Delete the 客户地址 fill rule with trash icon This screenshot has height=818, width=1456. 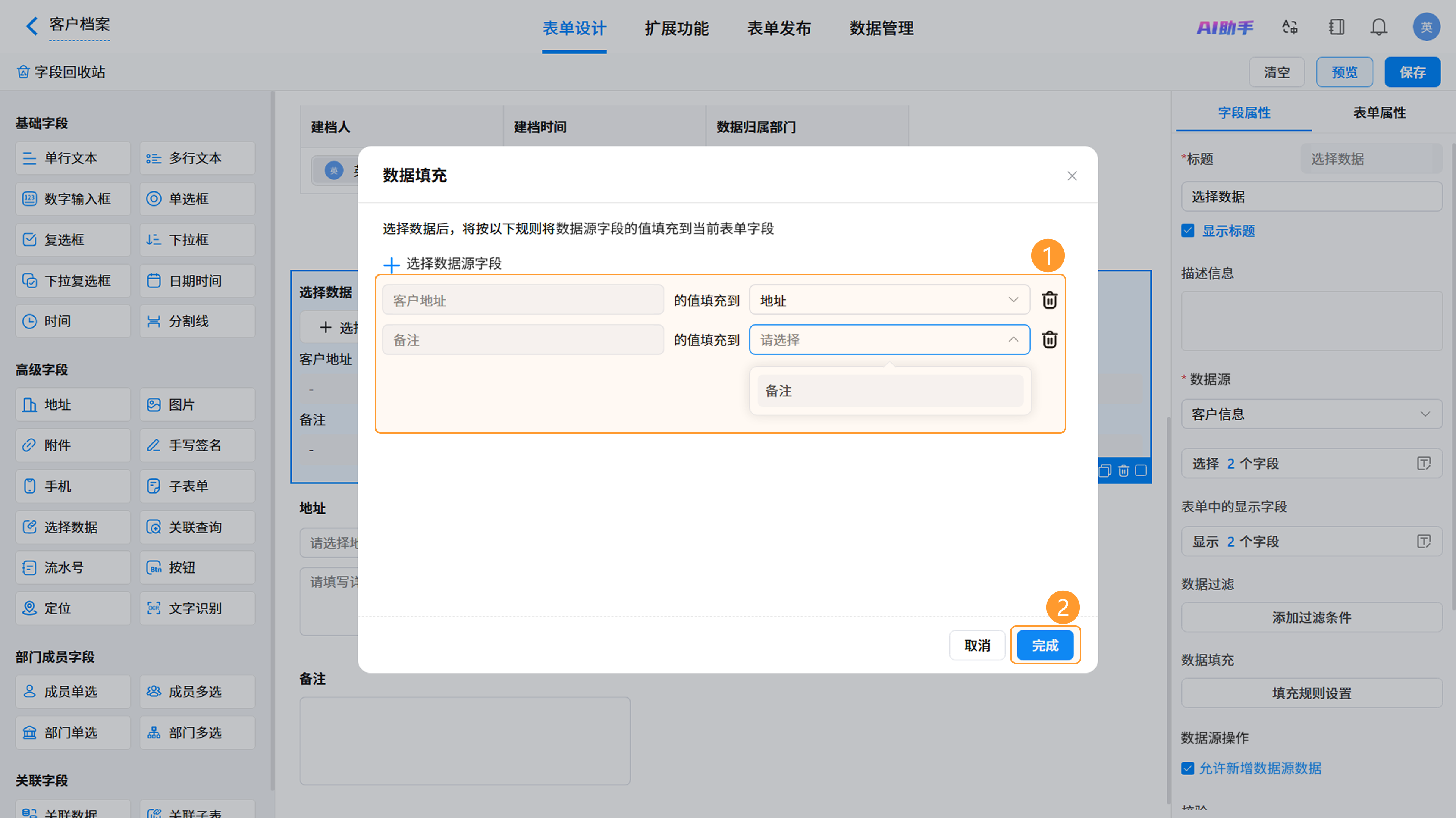(x=1050, y=300)
